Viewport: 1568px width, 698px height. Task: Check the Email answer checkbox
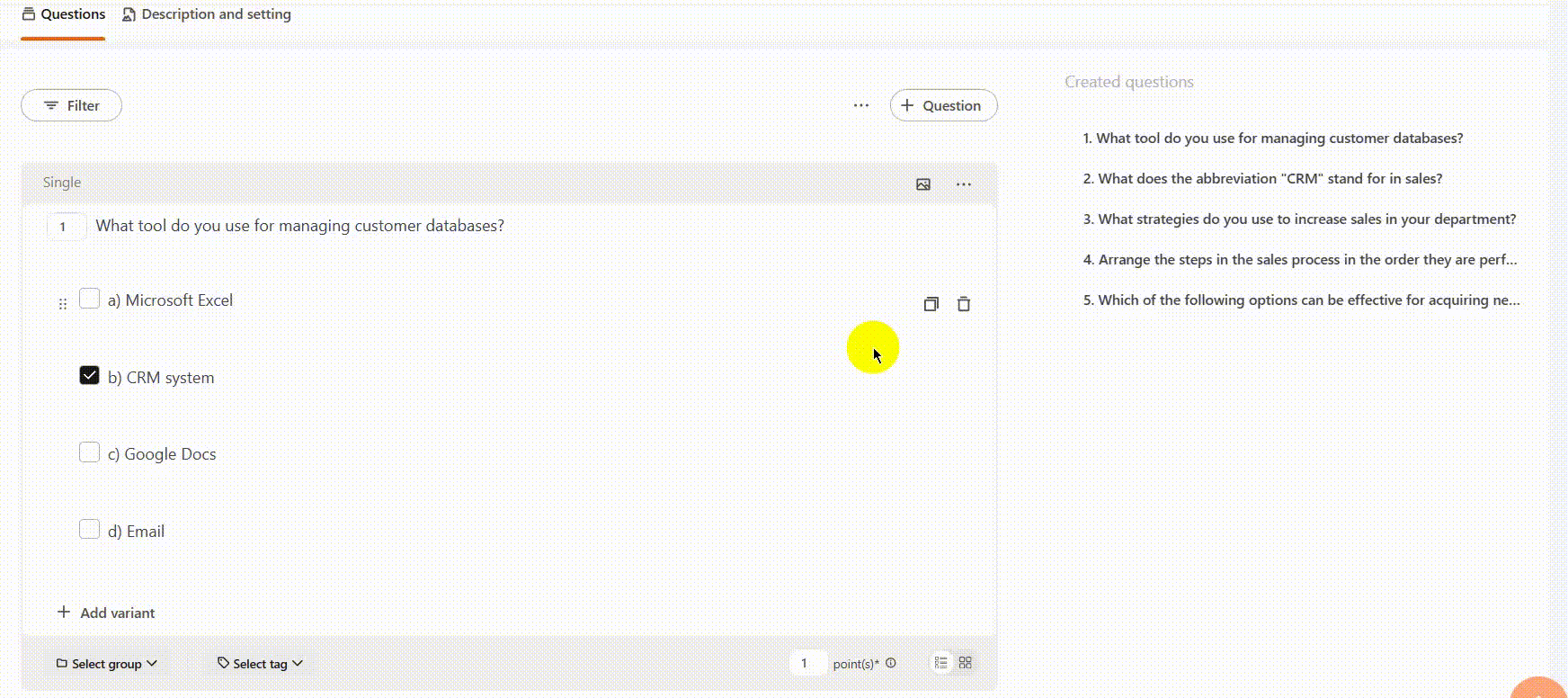89,529
